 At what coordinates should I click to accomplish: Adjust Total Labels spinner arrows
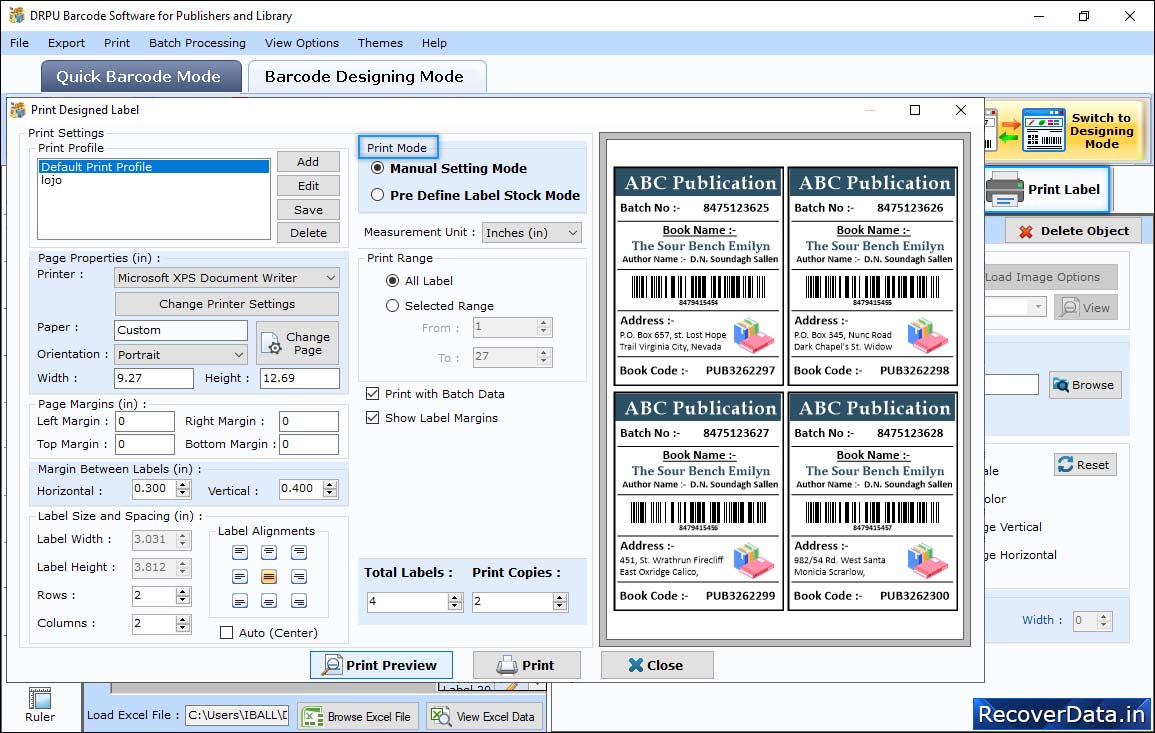point(455,602)
